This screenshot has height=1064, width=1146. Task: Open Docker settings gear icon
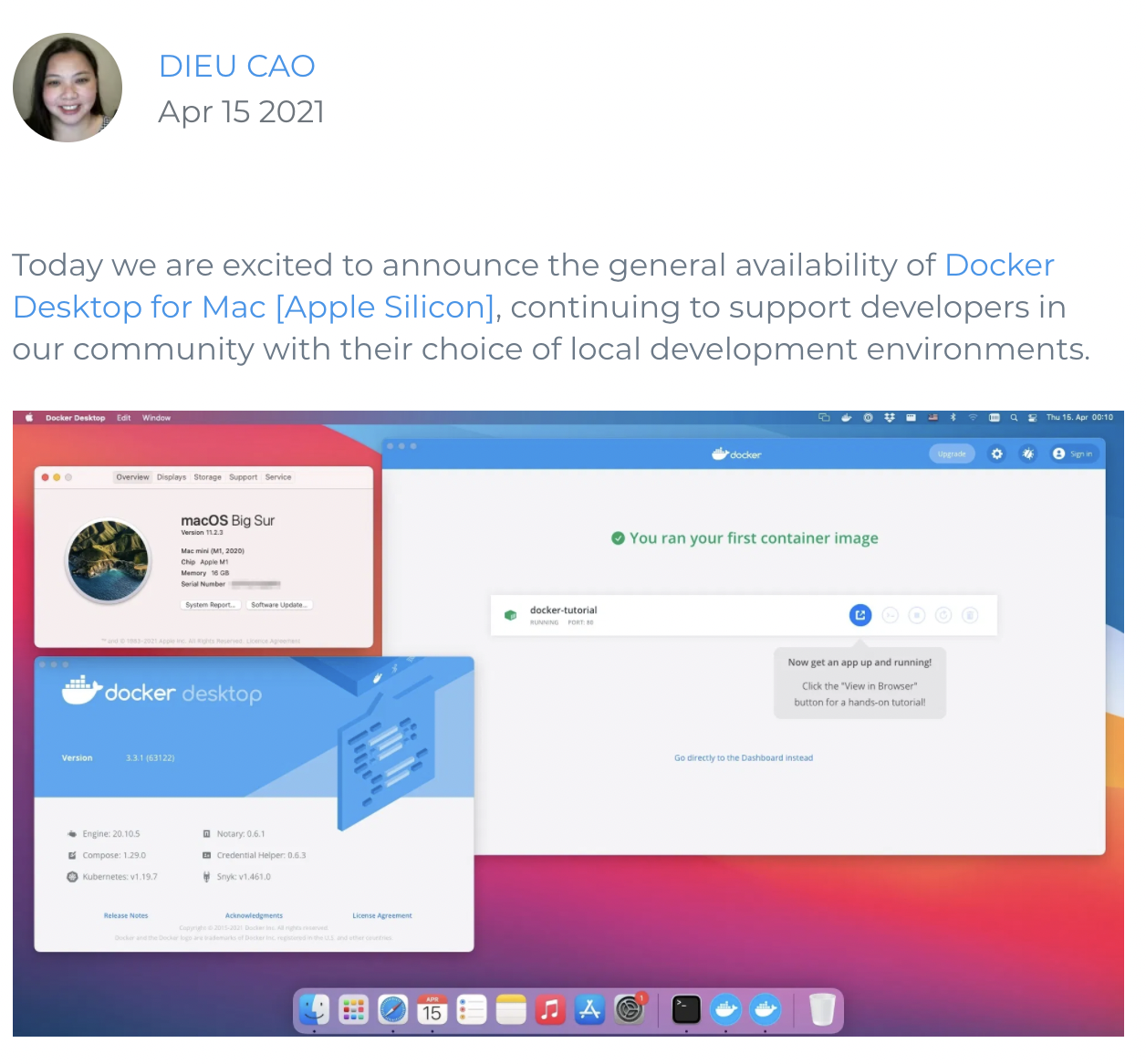pyautogui.click(x=996, y=454)
